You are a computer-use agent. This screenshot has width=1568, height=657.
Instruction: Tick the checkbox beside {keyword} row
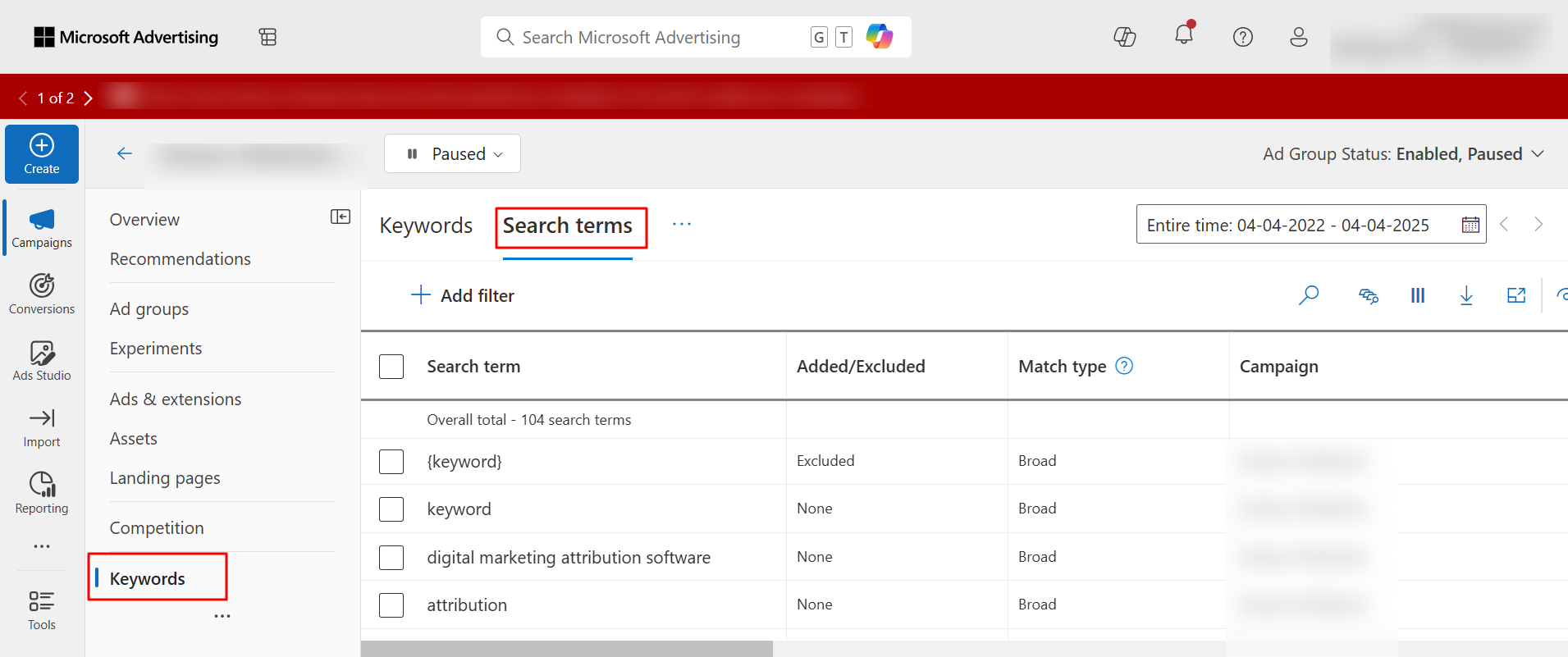click(391, 462)
